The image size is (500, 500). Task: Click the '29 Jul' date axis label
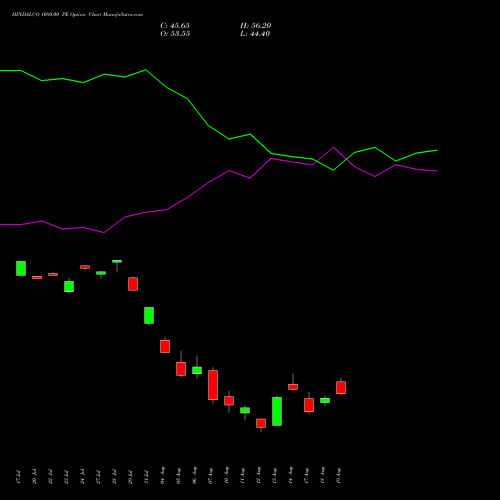point(130,477)
